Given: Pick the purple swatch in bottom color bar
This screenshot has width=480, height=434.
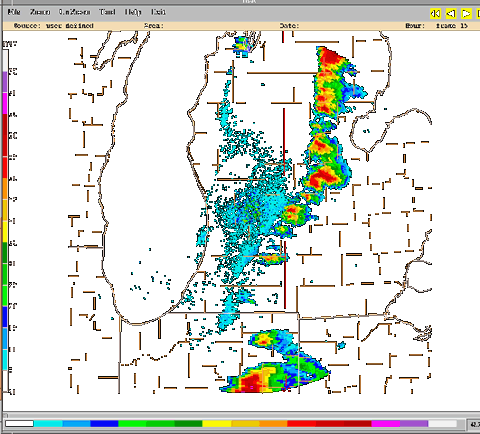Looking at the screenshot, I should 414,424.
